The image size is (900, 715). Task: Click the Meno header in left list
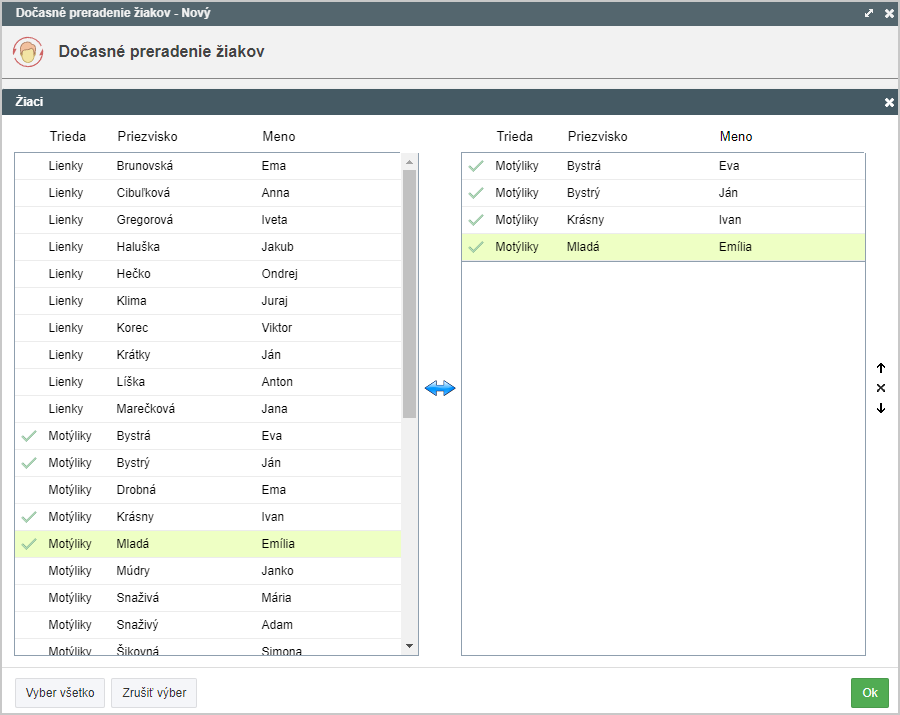coord(279,137)
